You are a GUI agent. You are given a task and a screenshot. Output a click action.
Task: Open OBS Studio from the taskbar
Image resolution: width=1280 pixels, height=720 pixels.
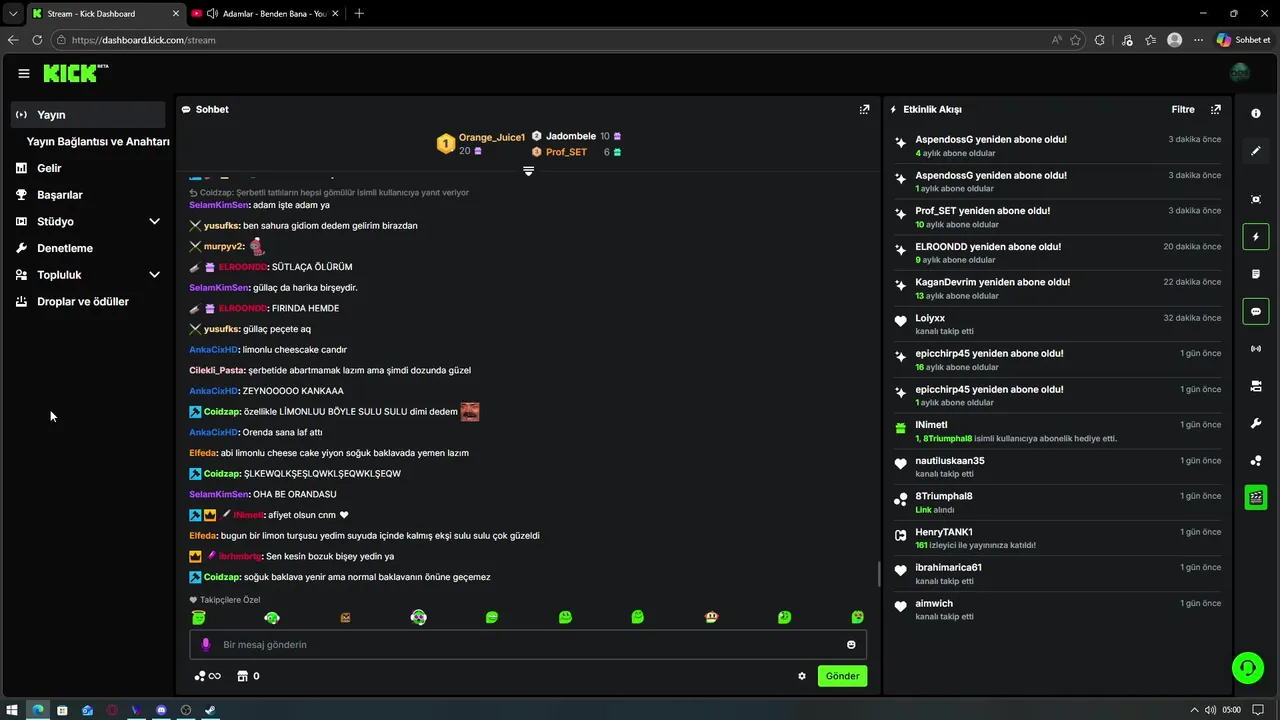(185, 710)
